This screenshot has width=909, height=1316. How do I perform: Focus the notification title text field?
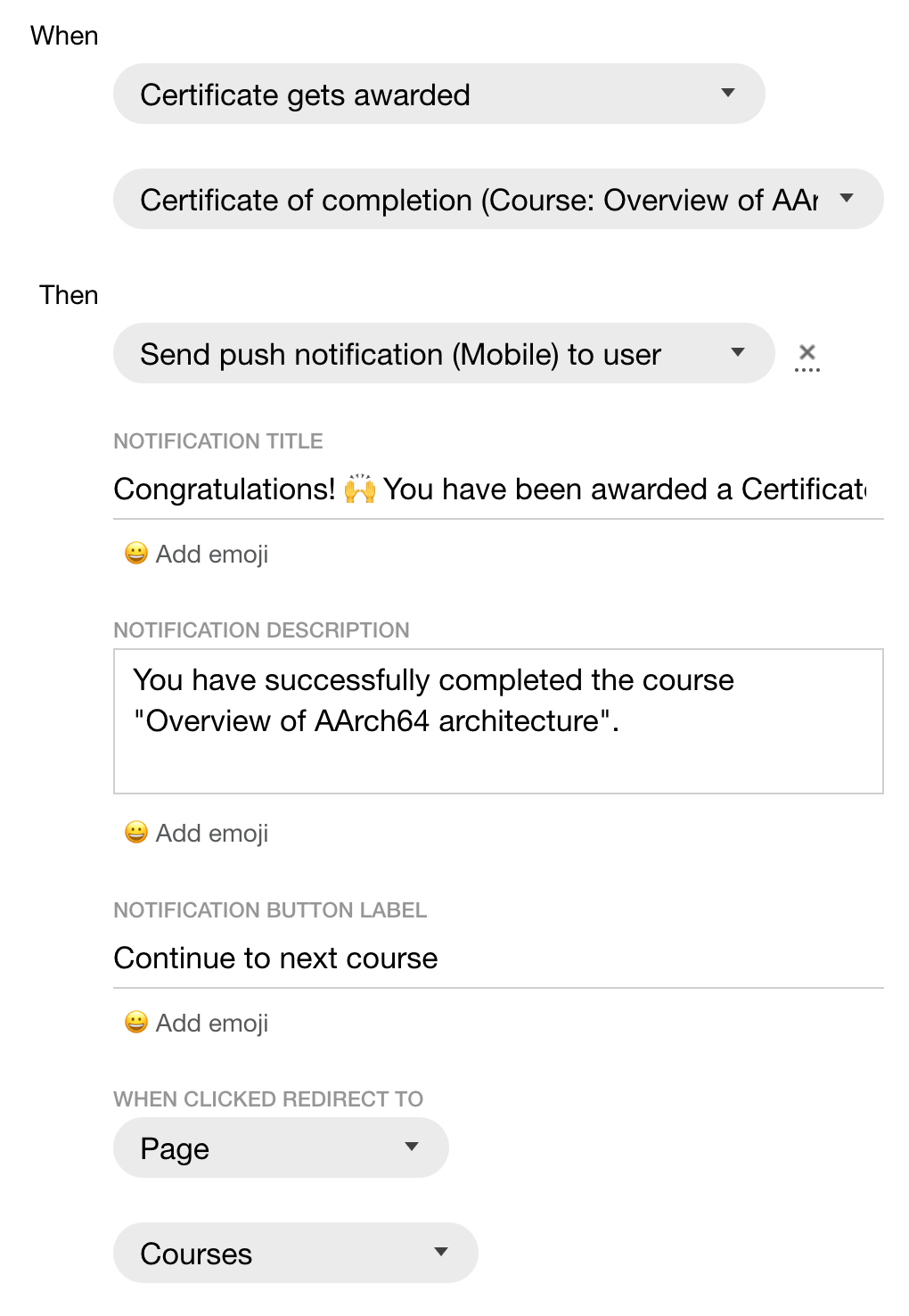click(490, 489)
